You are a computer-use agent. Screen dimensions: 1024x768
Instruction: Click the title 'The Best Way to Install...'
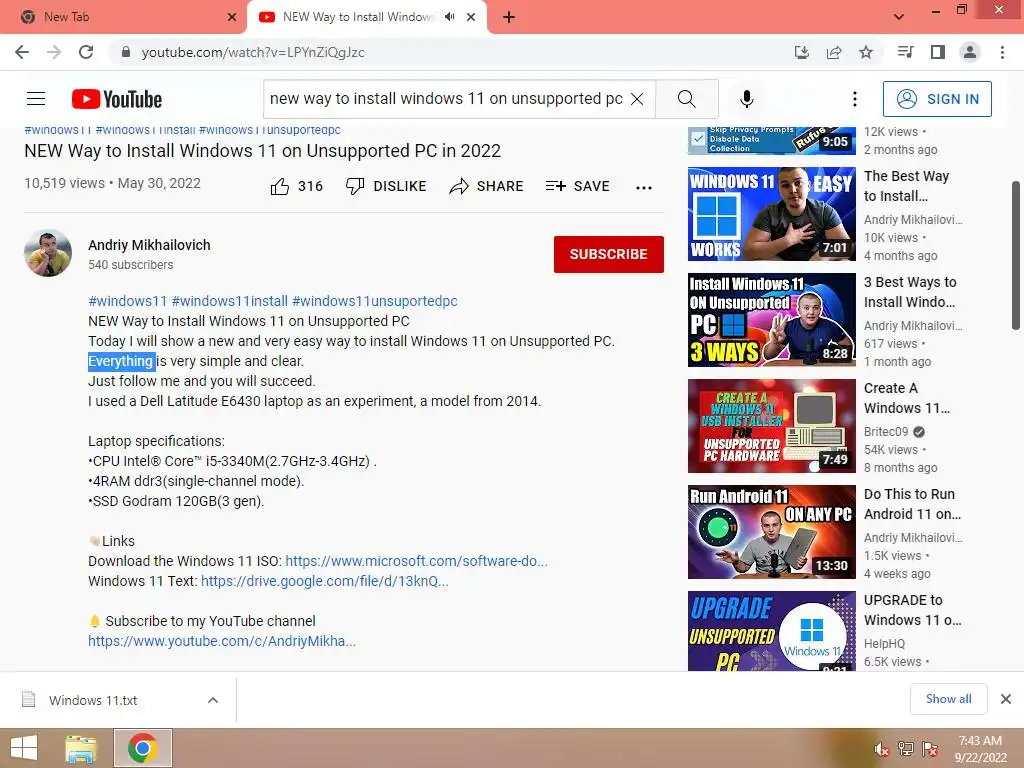coord(906,186)
